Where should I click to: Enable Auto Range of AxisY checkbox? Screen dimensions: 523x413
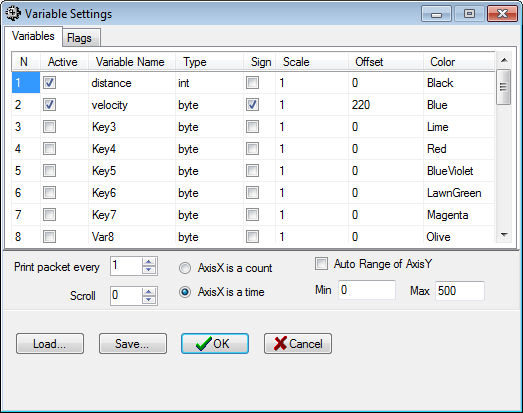[x=321, y=264]
